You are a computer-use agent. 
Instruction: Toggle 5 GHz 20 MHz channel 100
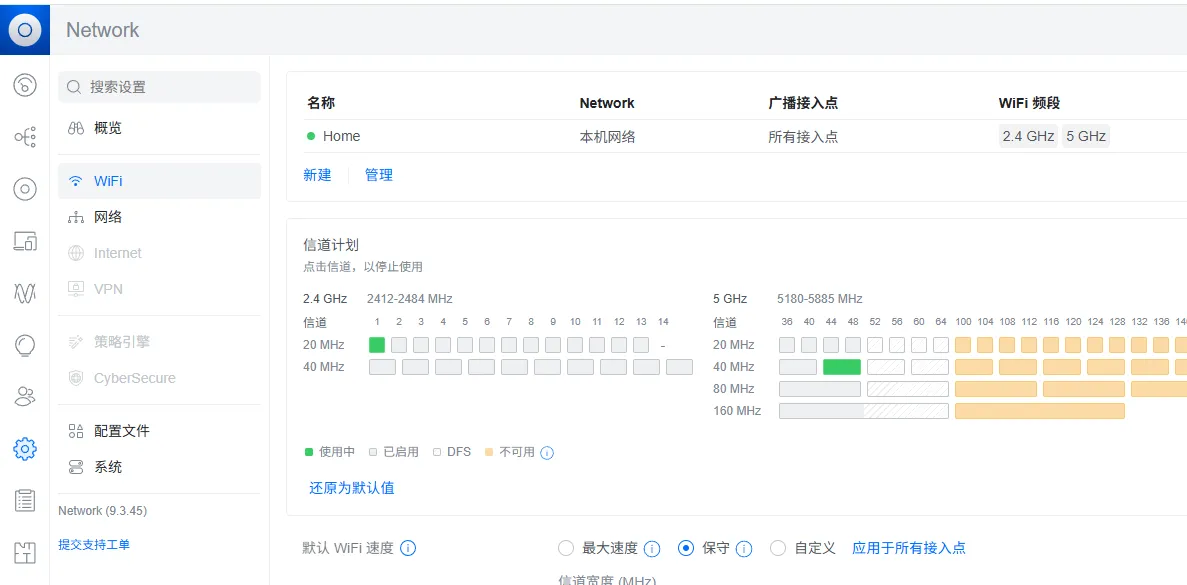(x=963, y=345)
